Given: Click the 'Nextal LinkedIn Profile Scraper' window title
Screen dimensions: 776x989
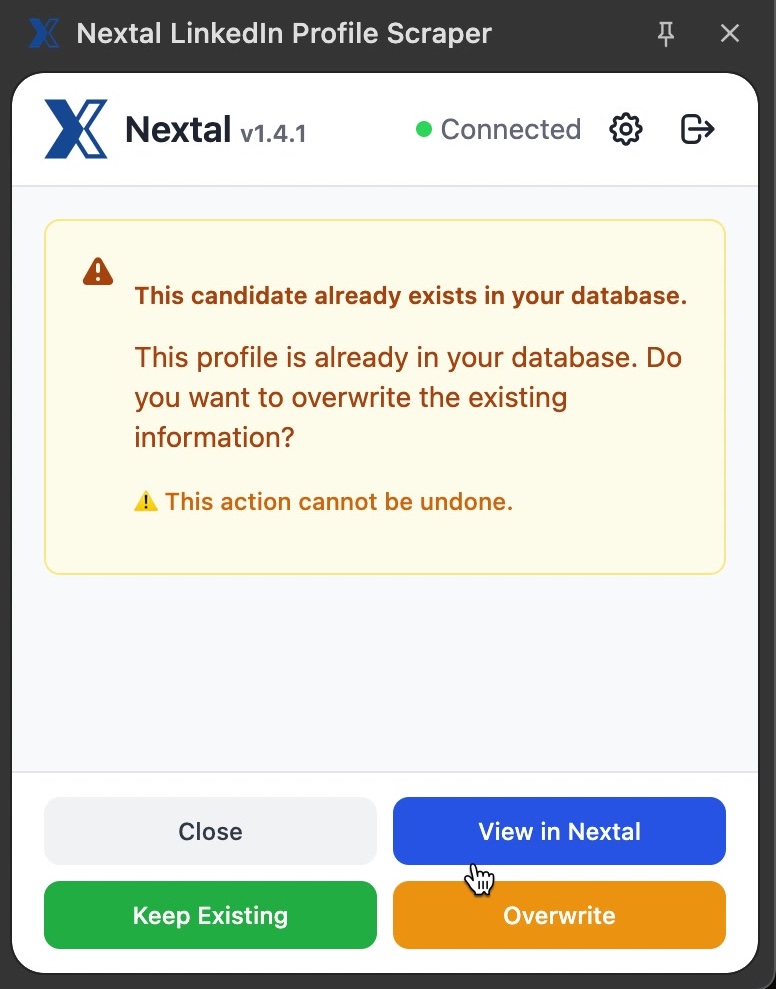Looking at the screenshot, I should click(284, 34).
